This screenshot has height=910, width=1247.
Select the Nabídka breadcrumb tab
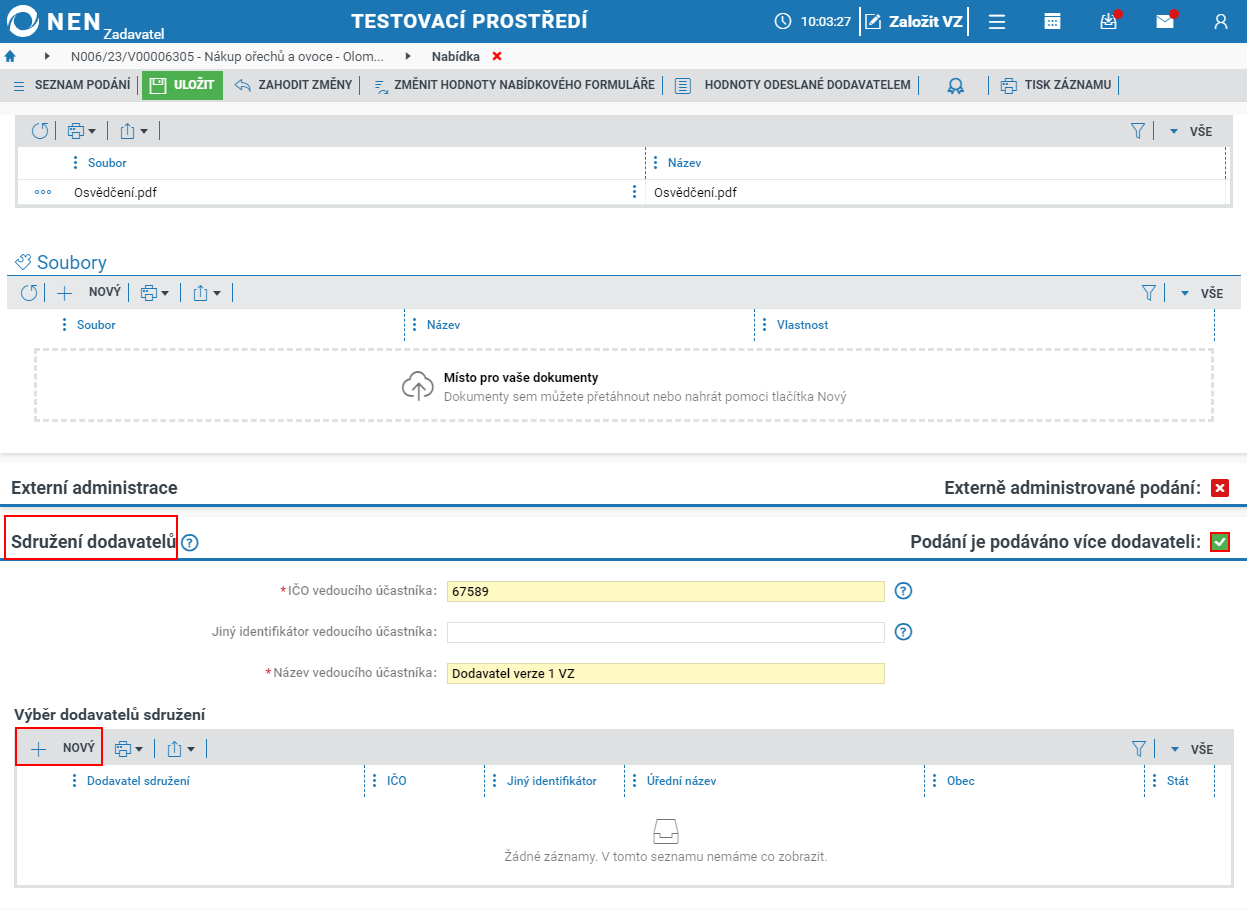456,56
